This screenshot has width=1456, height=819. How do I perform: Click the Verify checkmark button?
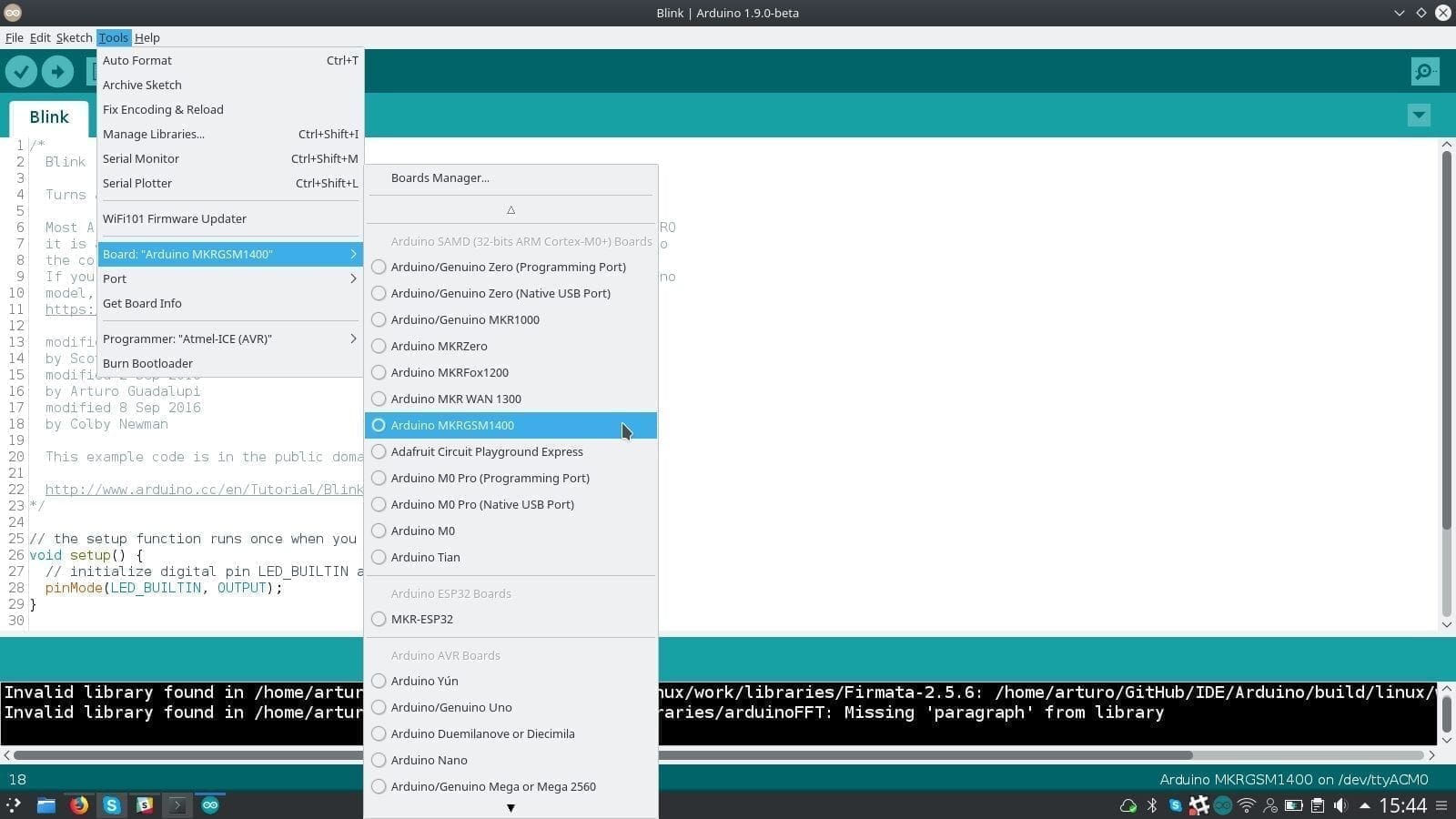[x=21, y=71]
